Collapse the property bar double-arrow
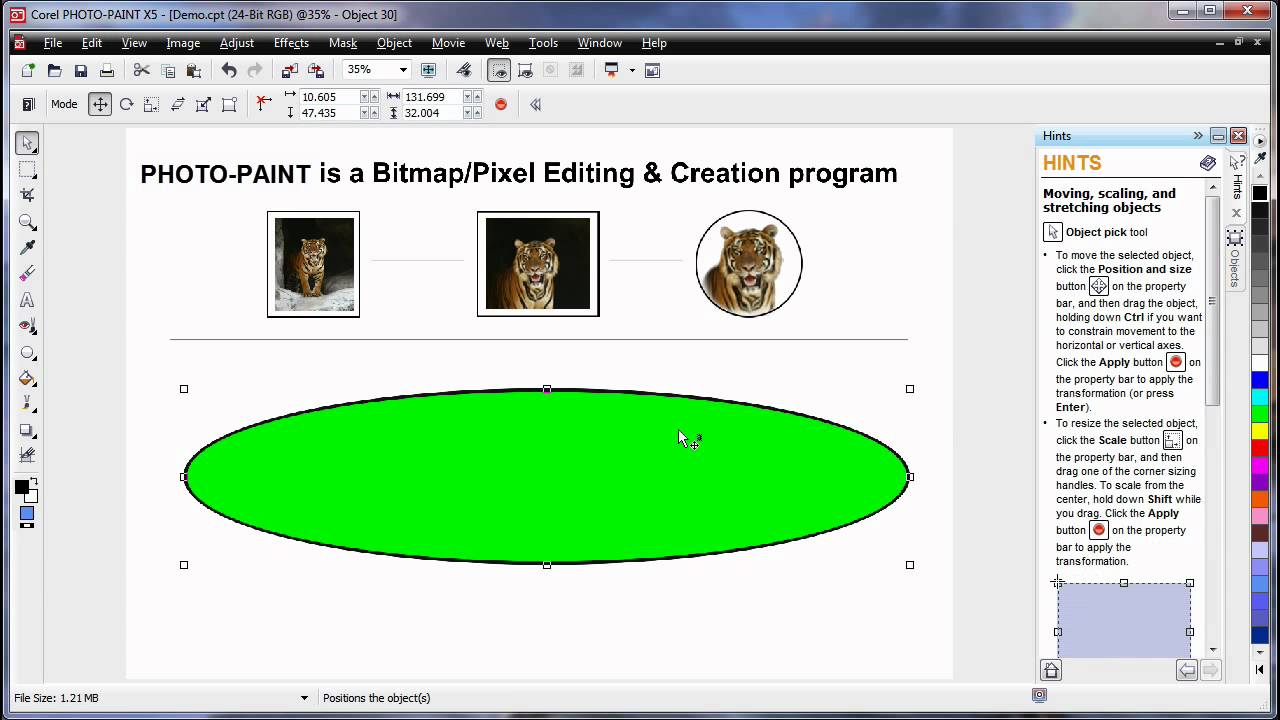1280x720 pixels. pyautogui.click(x=535, y=104)
